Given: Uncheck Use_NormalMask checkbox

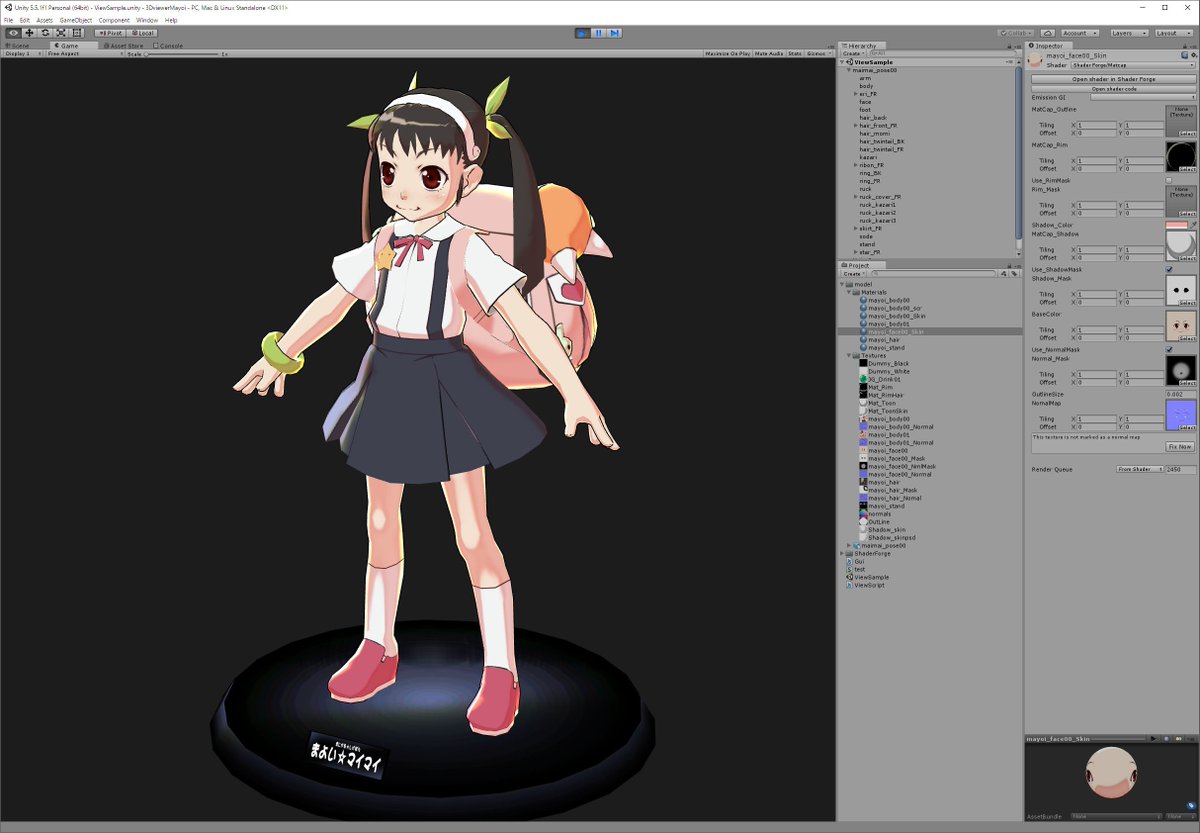Looking at the screenshot, I should (x=1169, y=350).
